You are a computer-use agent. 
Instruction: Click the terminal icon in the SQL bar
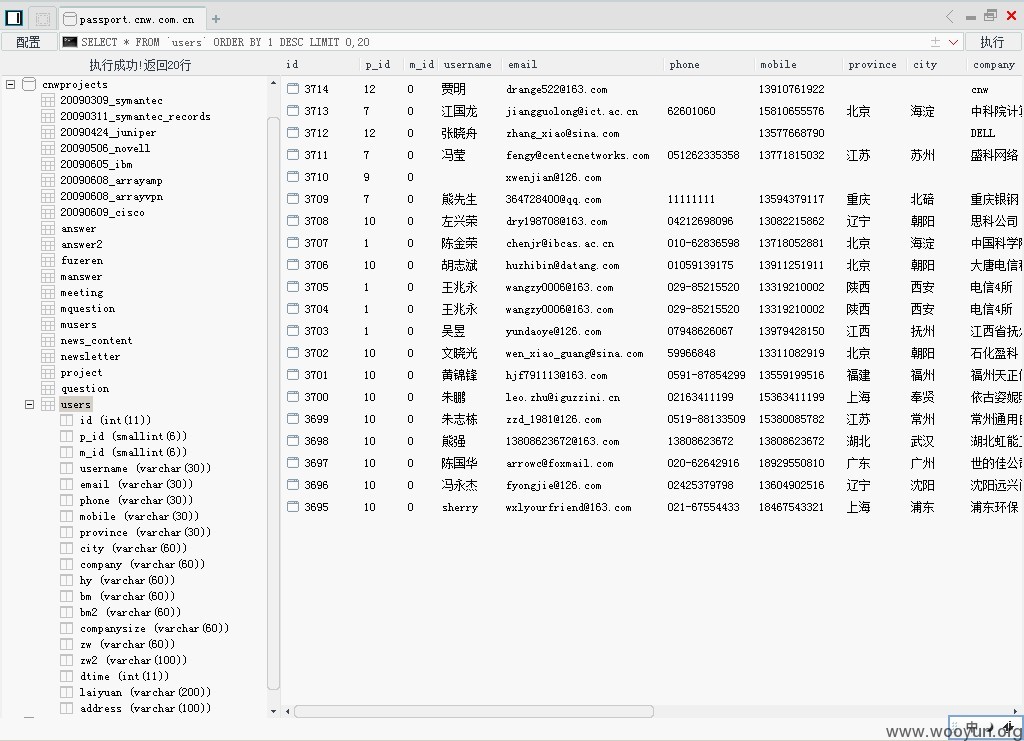pyautogui.click(x=69, y=42)
